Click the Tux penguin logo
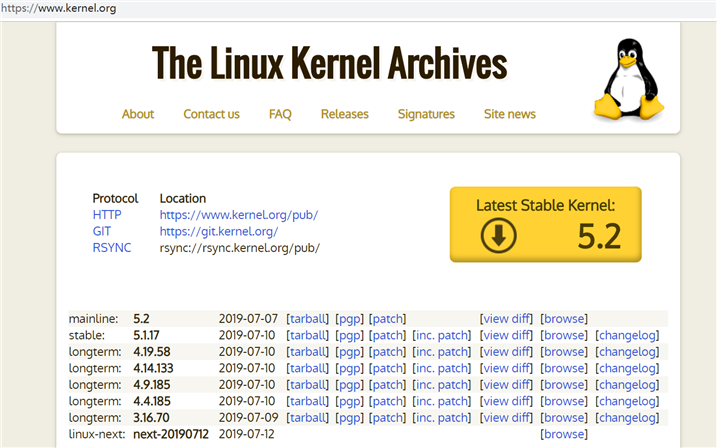 pos(628,80)
